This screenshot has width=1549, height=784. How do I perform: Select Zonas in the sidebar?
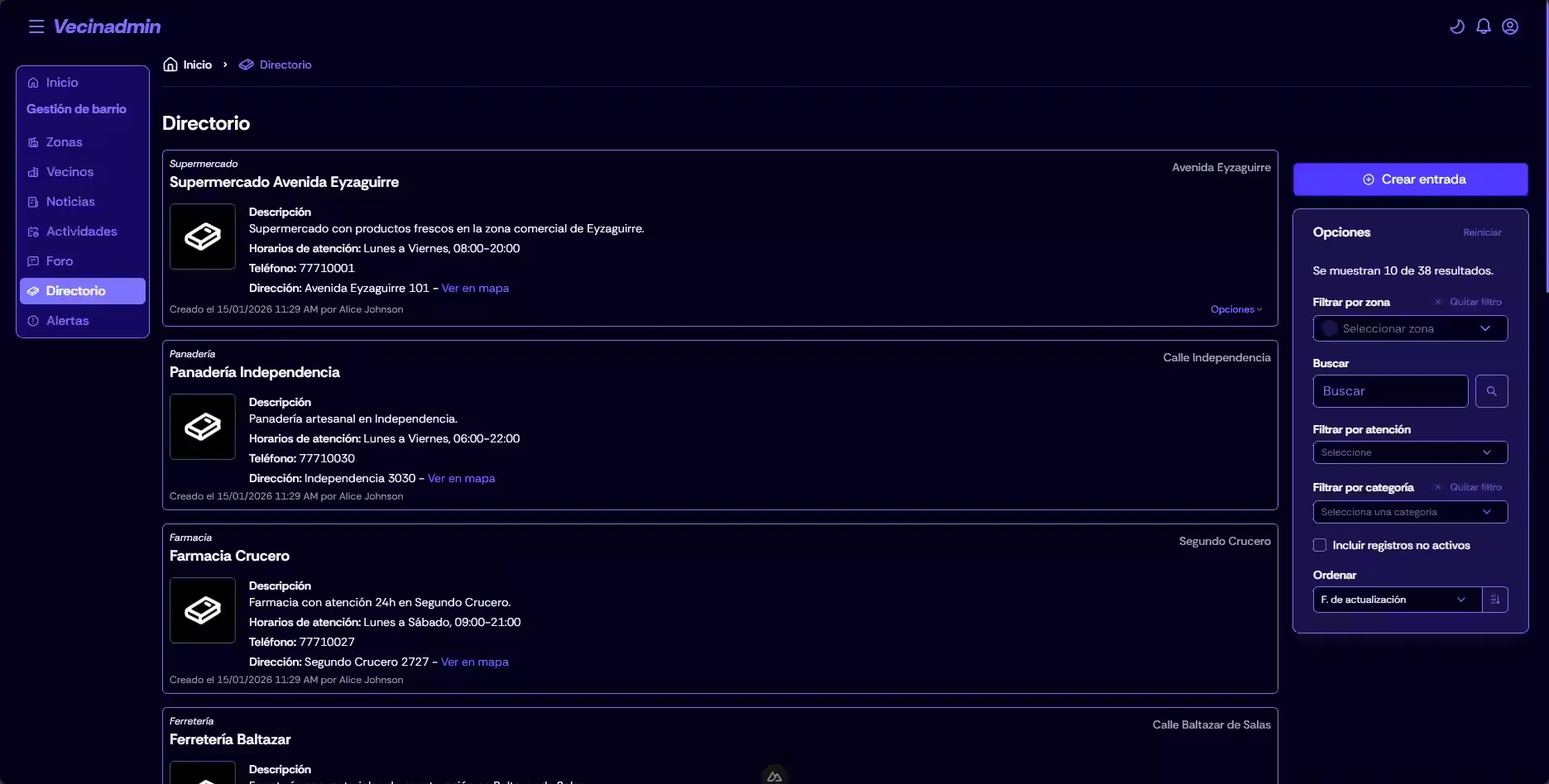[x=64, y=141]
